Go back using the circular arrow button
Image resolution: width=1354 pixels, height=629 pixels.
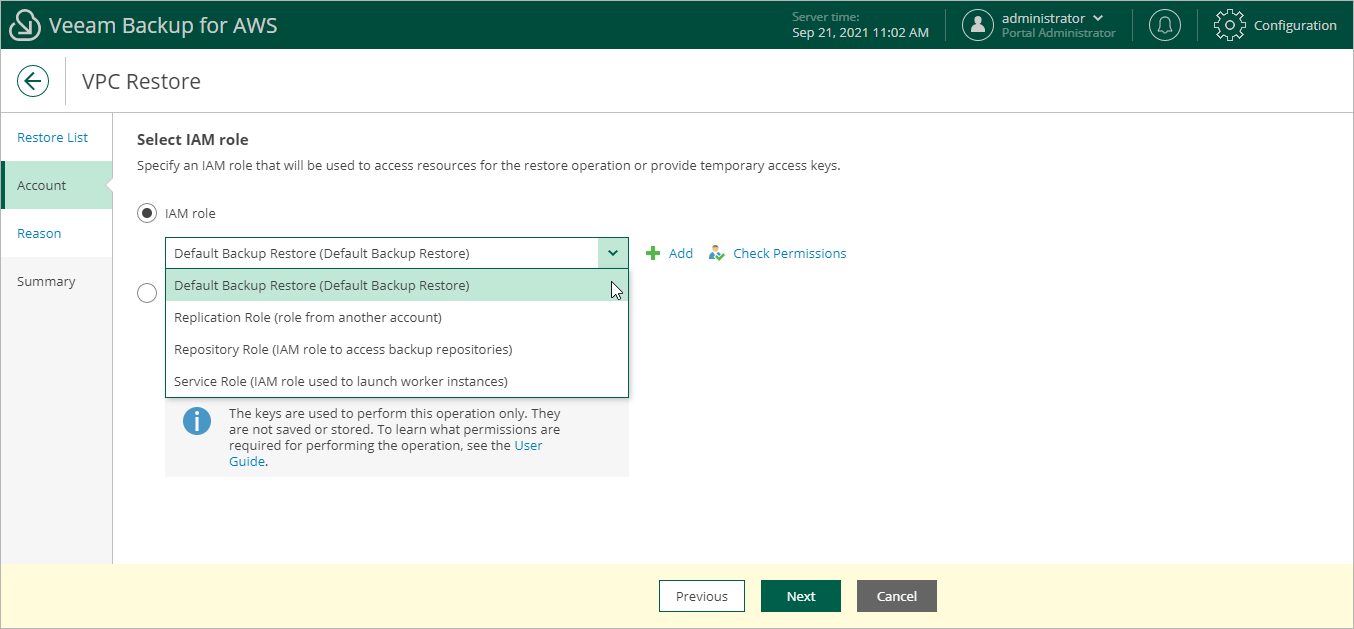(33, 81)
